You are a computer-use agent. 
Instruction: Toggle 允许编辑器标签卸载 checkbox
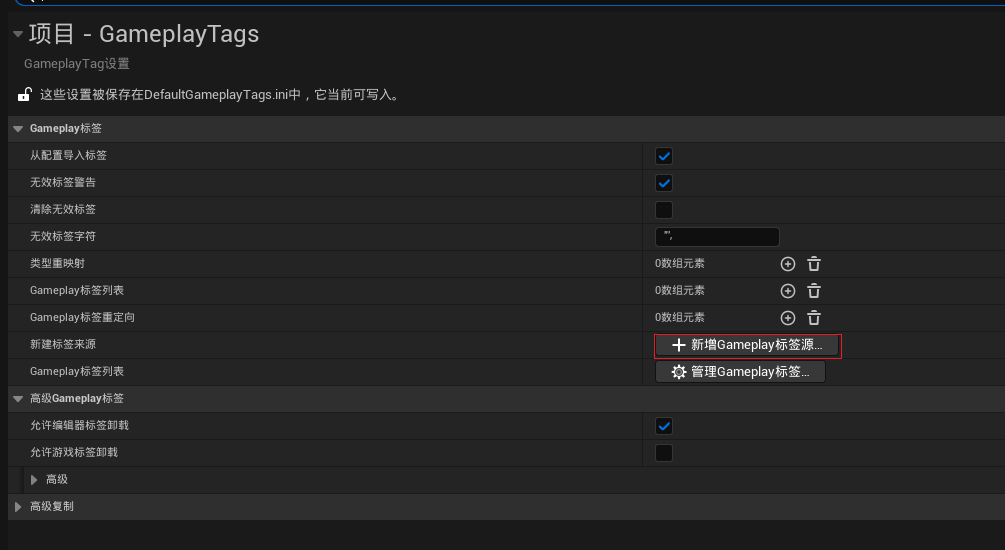click(664, 426)
